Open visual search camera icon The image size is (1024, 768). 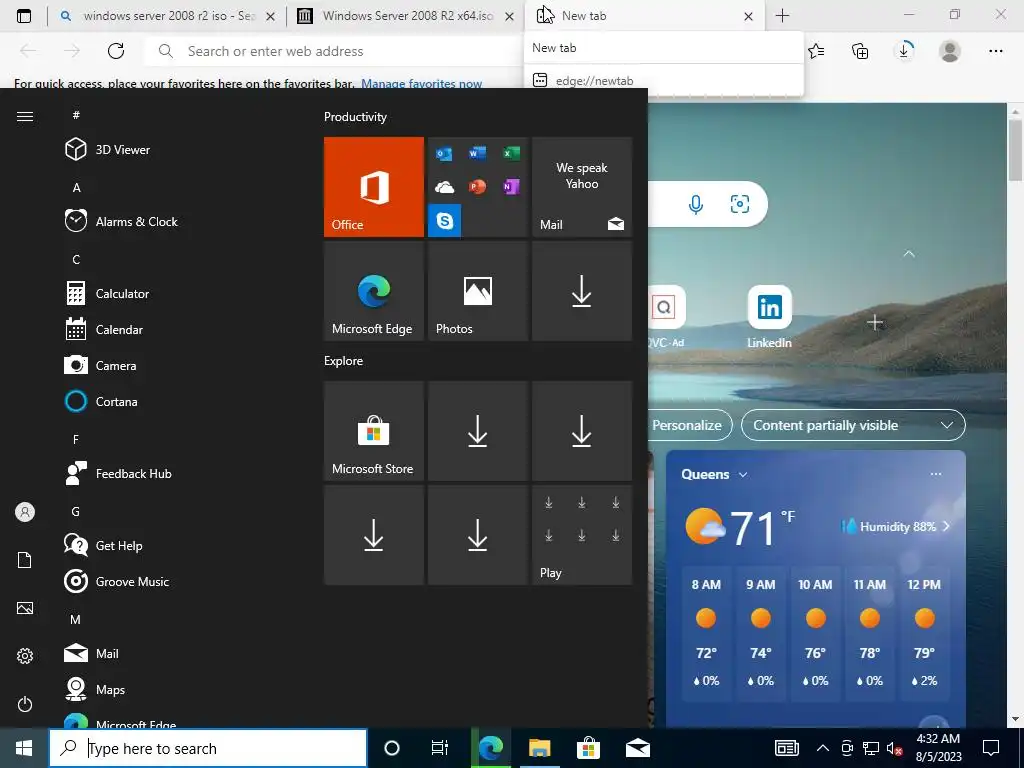click(x=740, y=204)
